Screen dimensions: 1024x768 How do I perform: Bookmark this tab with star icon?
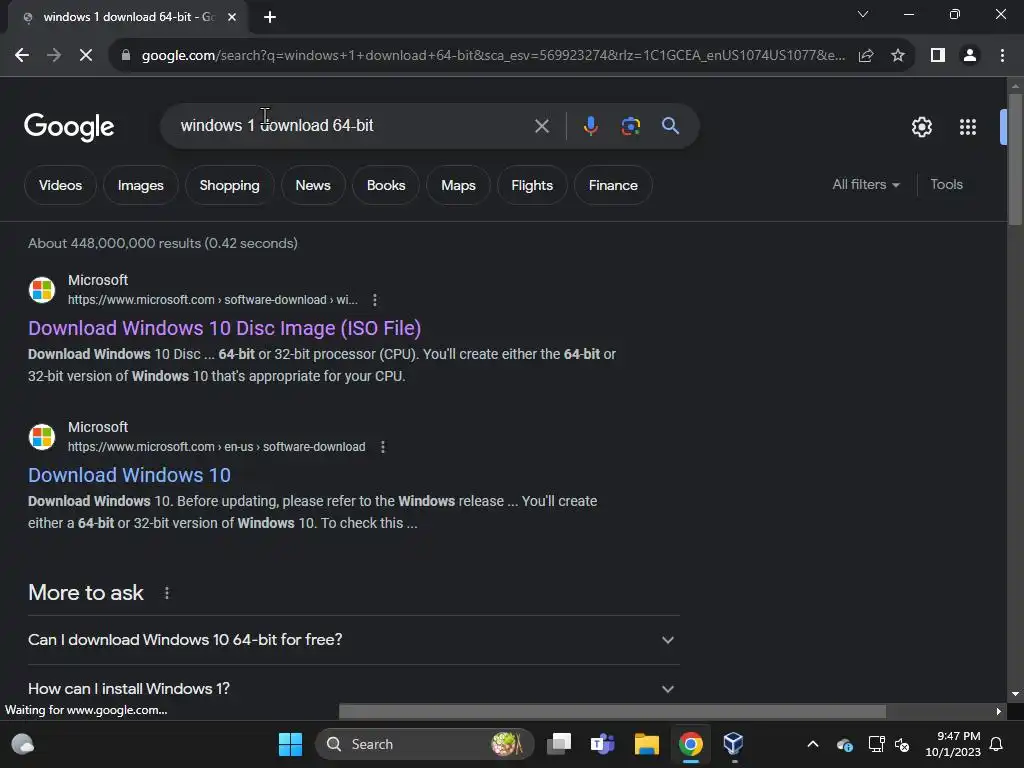pyautogui.click(x=898, y=56)
